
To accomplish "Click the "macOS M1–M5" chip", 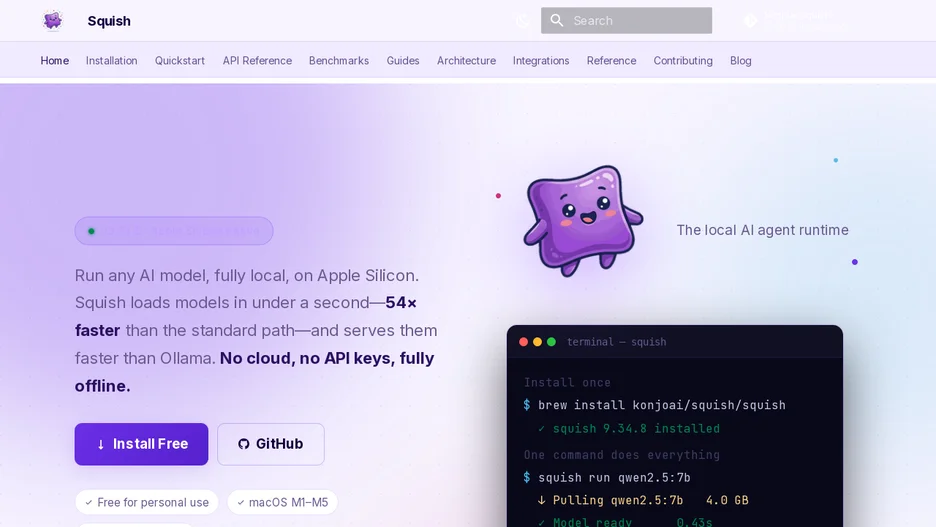I will pos(282,503).
